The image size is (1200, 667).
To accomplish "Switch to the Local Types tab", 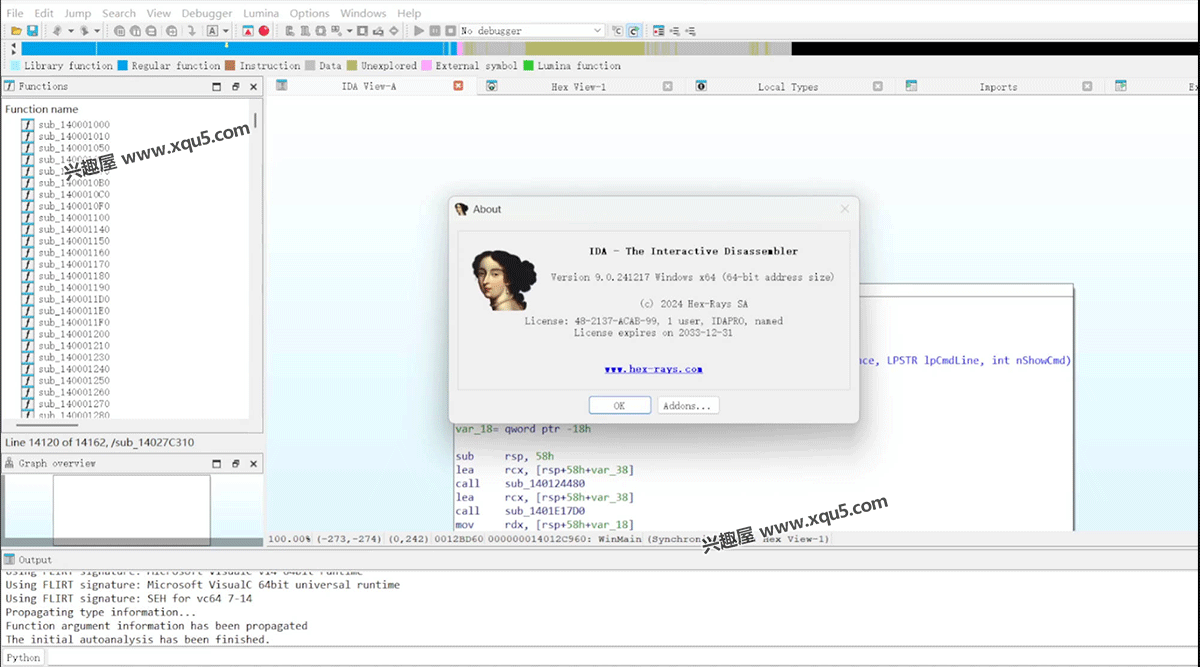I will [788, 87].
